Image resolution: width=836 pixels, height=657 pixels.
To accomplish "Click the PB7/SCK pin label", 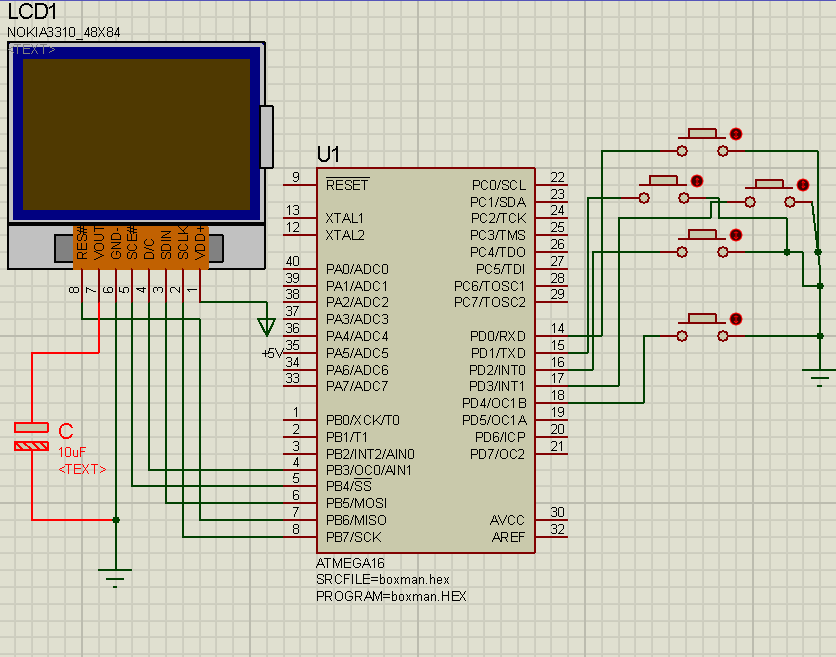I will click(x=353, y=537).
